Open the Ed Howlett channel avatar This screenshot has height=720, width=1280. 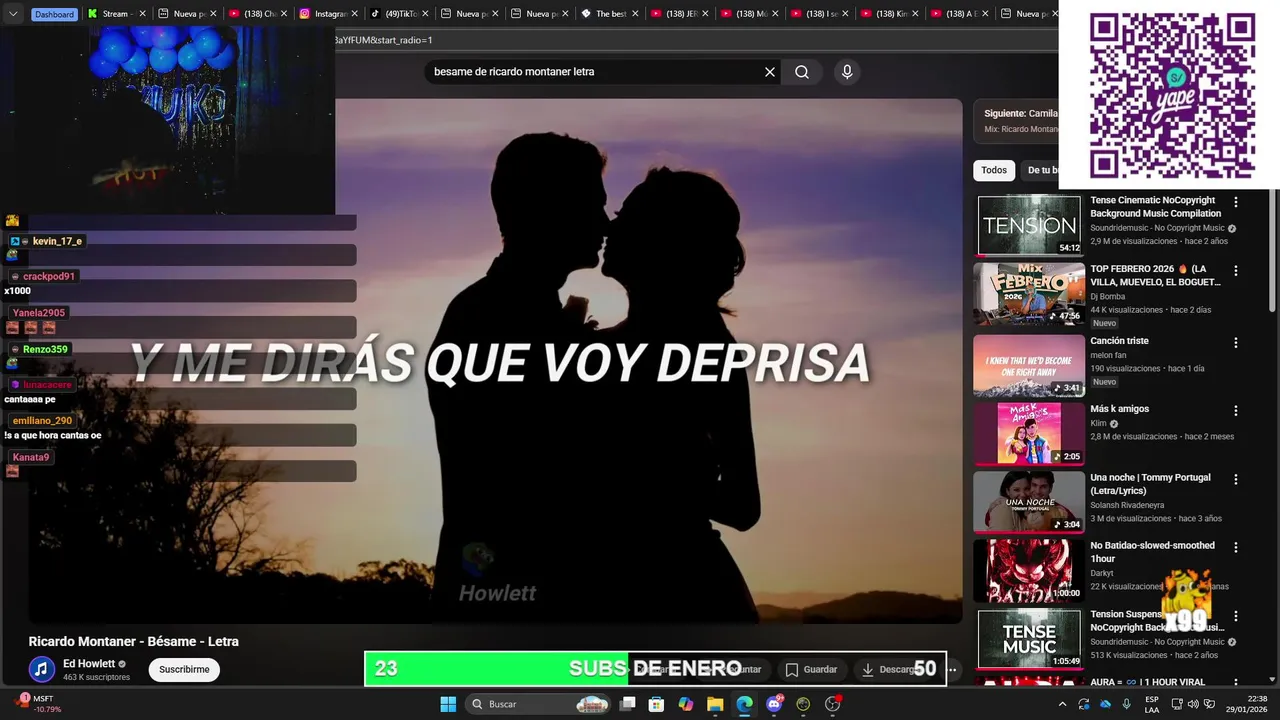coord(41,669)
